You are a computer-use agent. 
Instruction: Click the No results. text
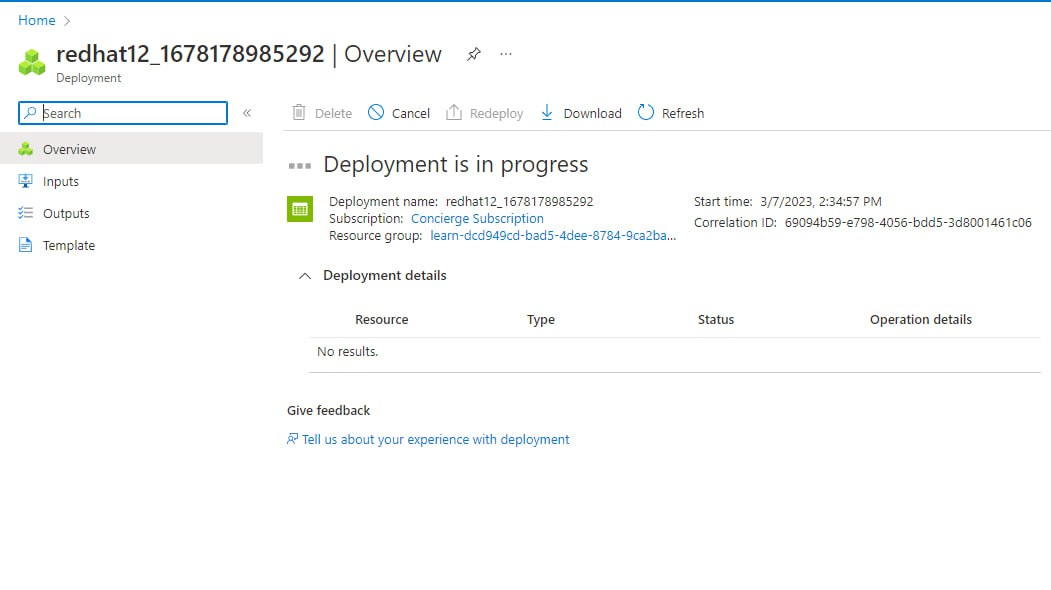point(347,351)
